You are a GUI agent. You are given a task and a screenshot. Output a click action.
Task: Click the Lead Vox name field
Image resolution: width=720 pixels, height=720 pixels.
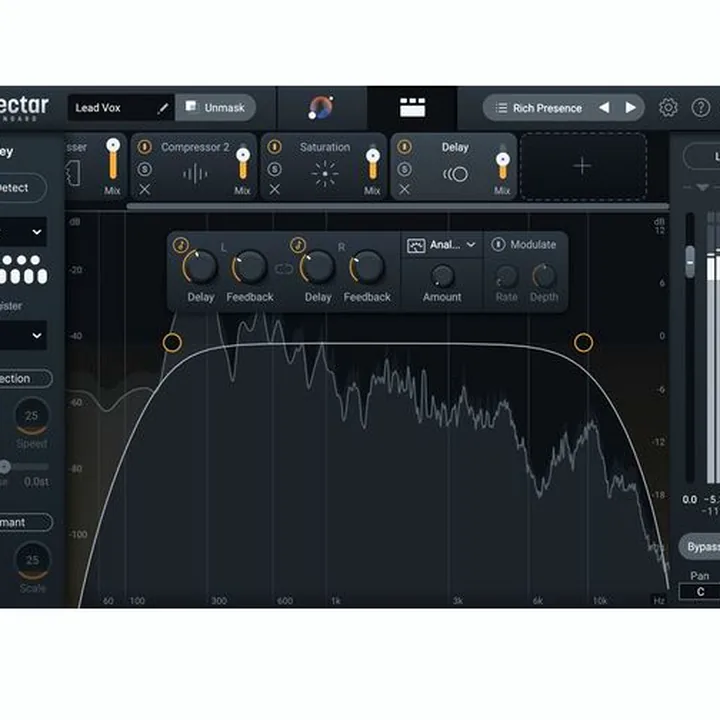pos(120,108)
